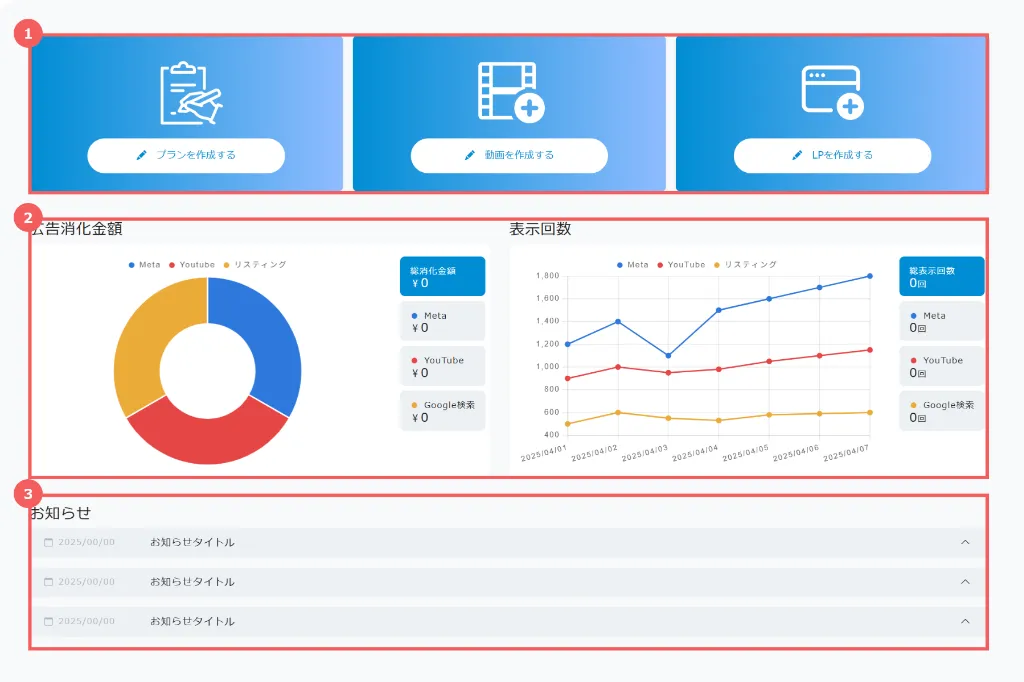Click the clipboard plan icon
The width and height of the screenshot is (1024, 682).
pos(190,93)
